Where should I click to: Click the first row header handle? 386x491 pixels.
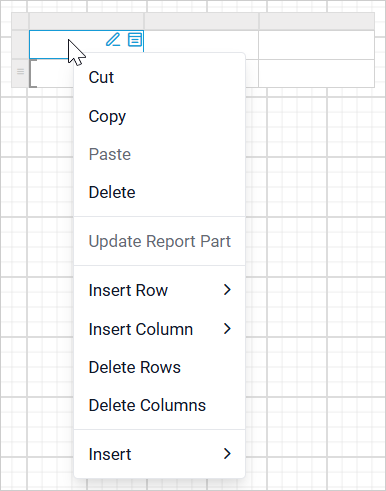(20, 45)
